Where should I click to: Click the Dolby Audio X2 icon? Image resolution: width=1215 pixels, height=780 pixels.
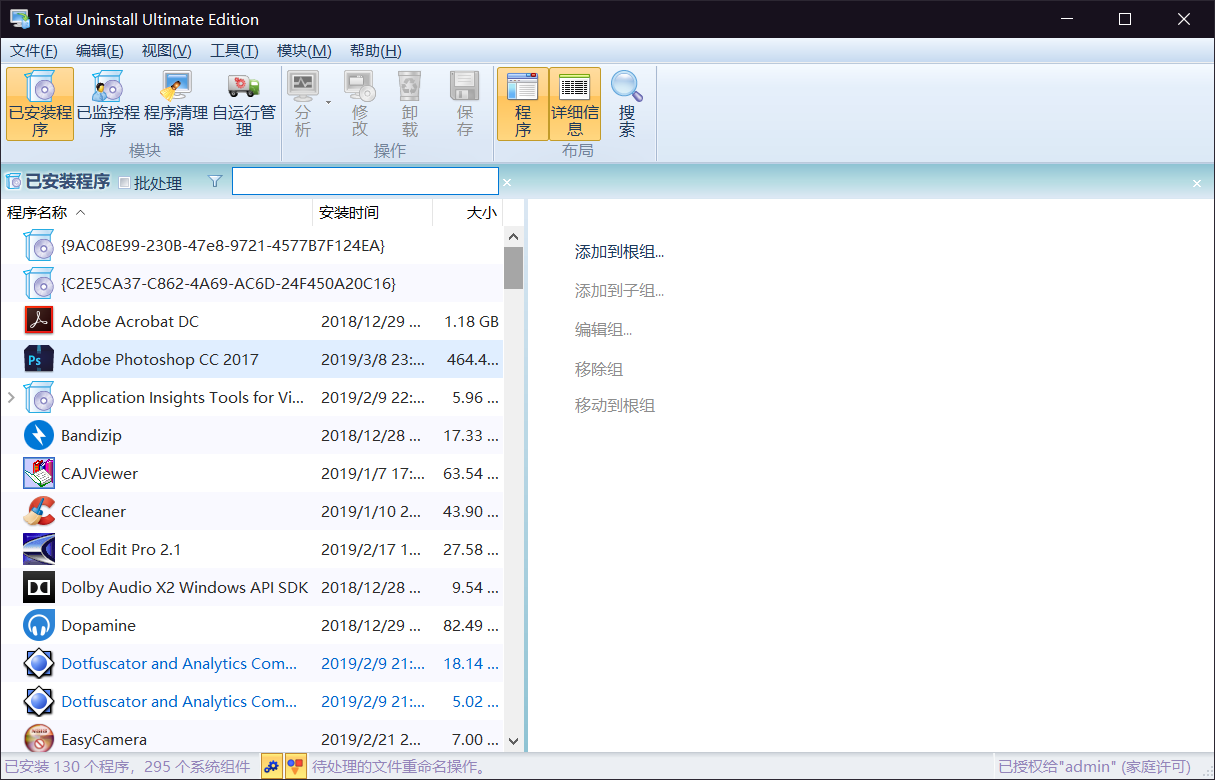(x=39, y=587)
